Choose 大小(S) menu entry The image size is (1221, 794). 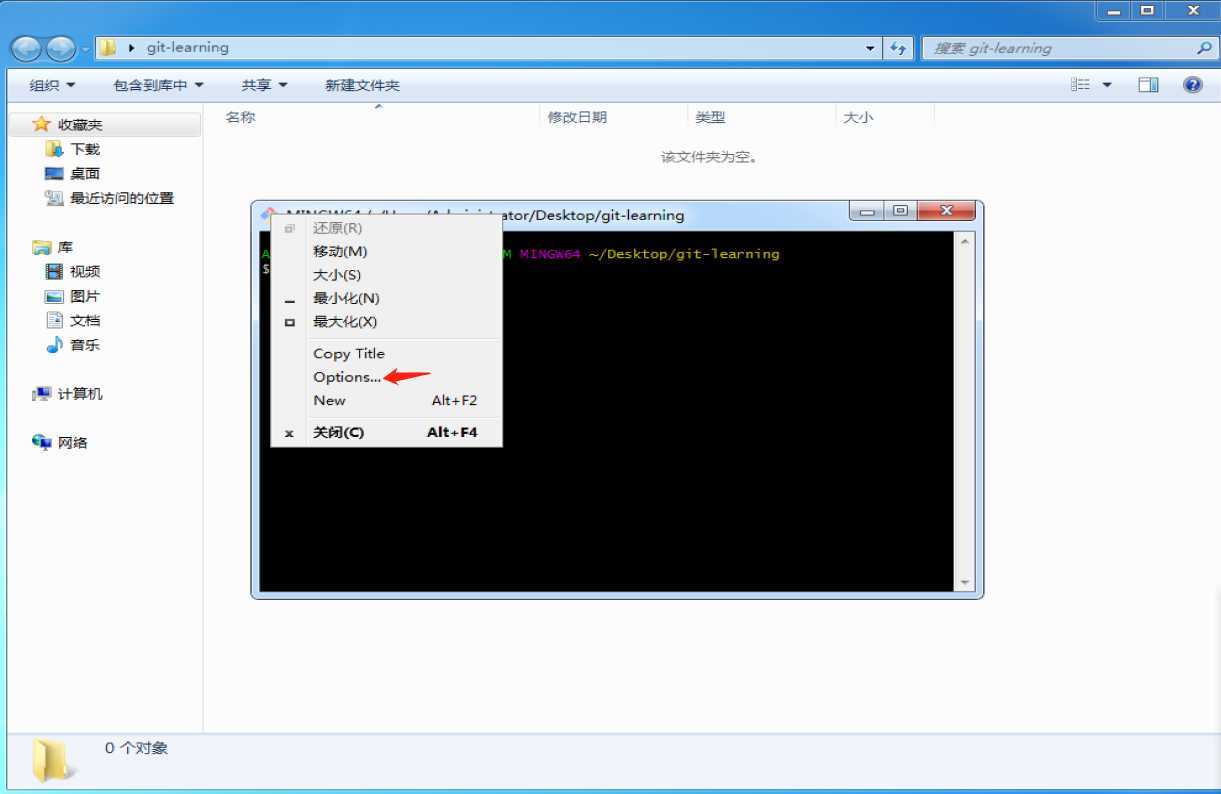pyautogui.click(x=337, y=274)
